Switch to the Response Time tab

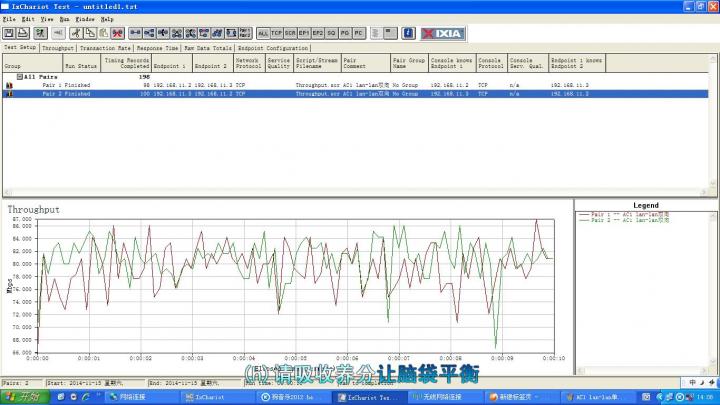tap(158, 48)
